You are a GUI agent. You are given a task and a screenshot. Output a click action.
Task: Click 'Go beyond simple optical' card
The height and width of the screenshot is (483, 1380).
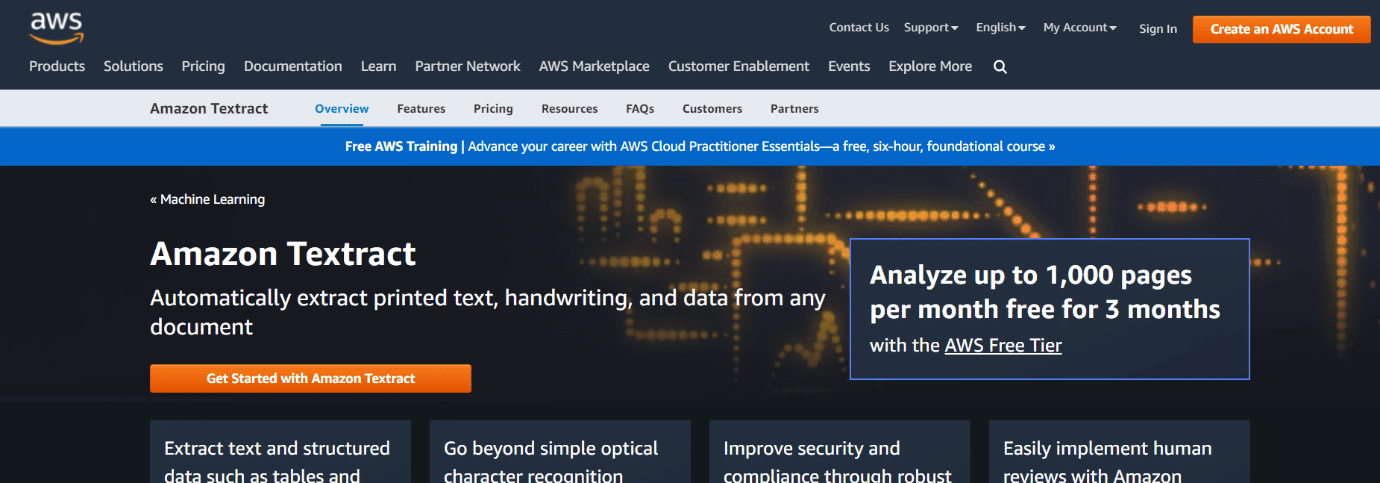click(560, 452)
